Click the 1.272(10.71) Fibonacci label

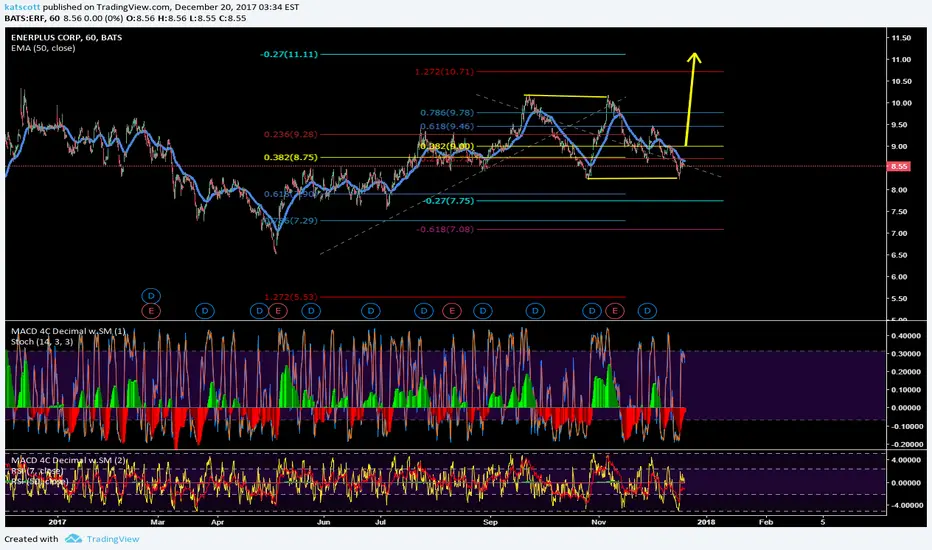tap(445, 71)
